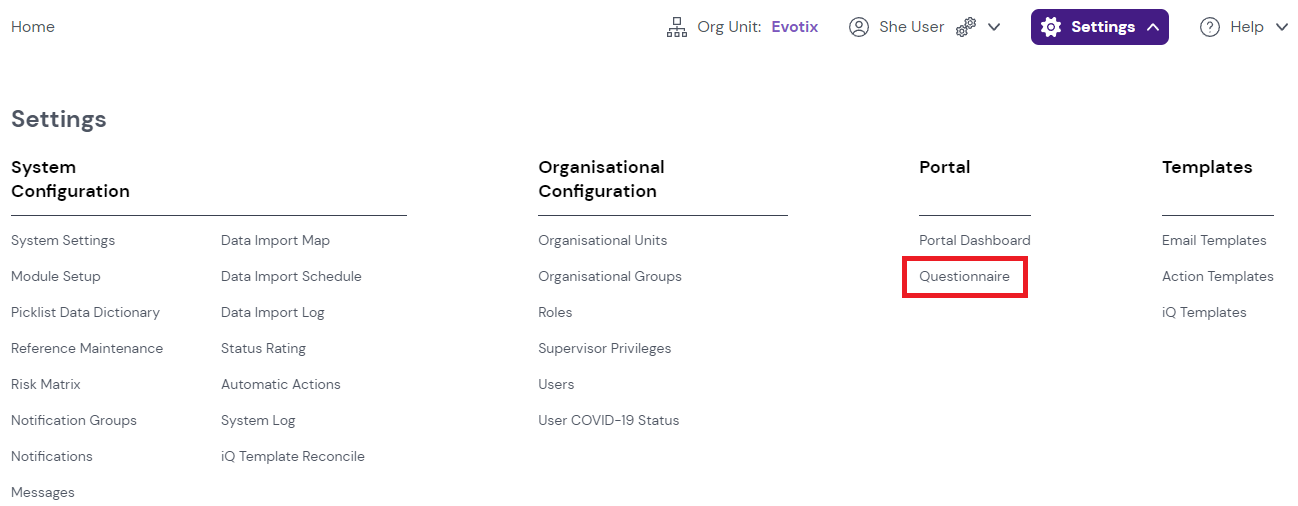Screen dimensions: 1298x506
Task: Expand the She User dropdown chevron
Action: pyautogui.click(x=994, y=27)
